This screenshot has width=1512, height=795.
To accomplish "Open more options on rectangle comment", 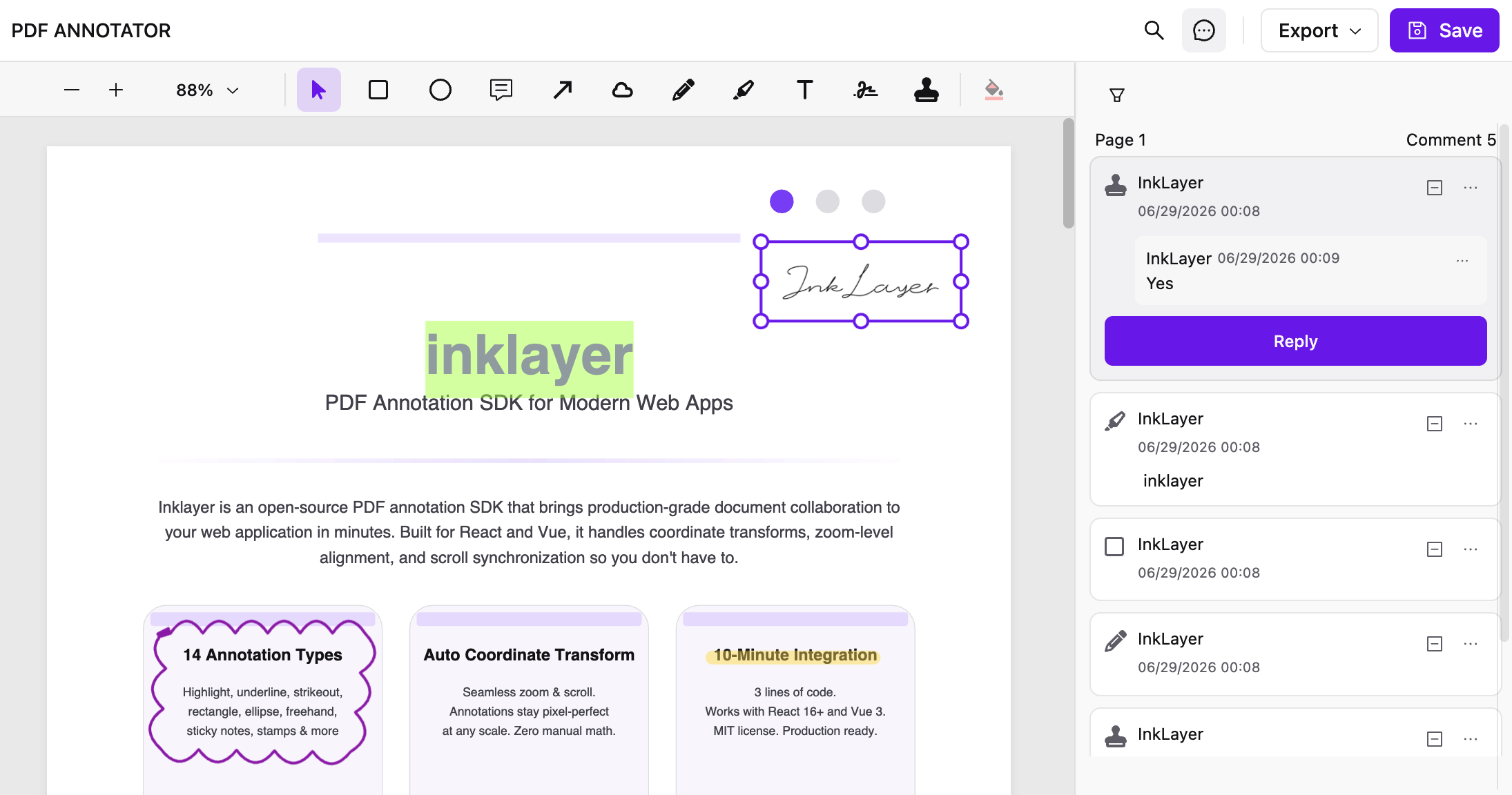I will click(1471, 549).
